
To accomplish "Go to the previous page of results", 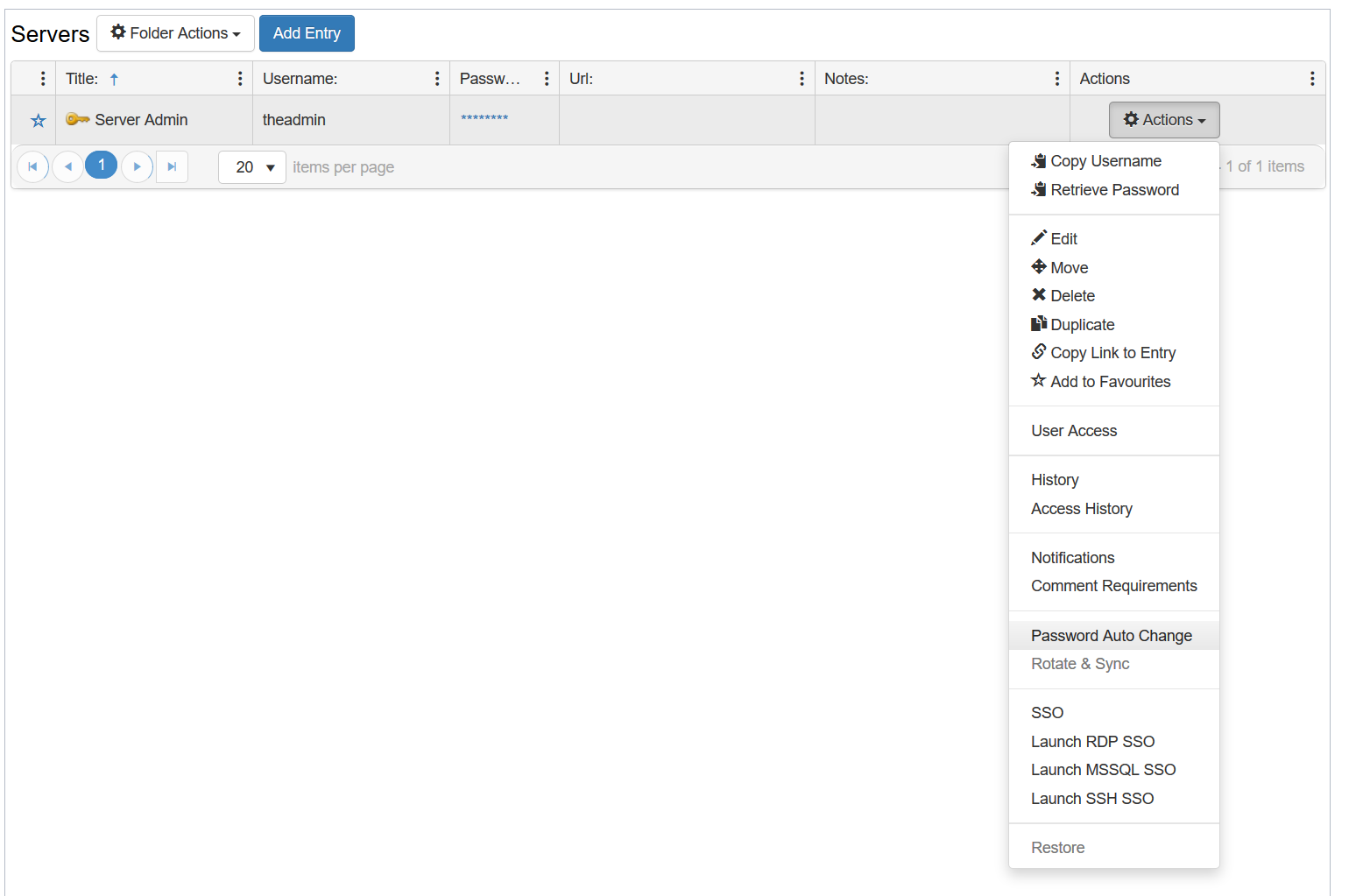I will 67,166.
